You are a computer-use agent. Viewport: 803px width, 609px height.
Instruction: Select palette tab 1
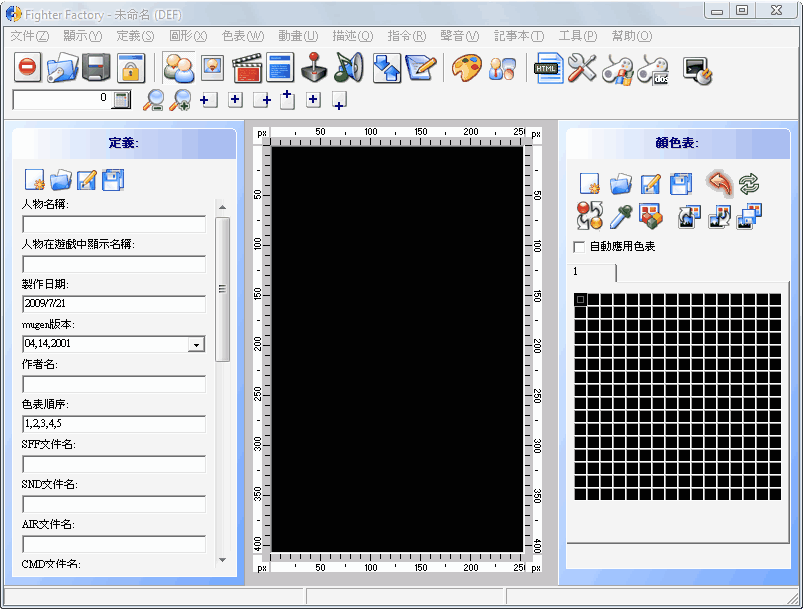[x=591, y=272]
